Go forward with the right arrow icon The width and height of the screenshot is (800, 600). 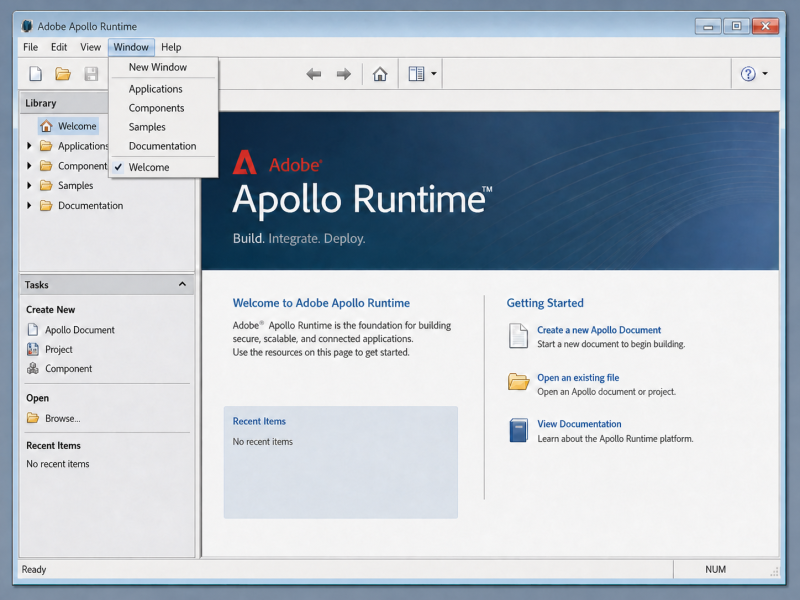tap(344, 74)
